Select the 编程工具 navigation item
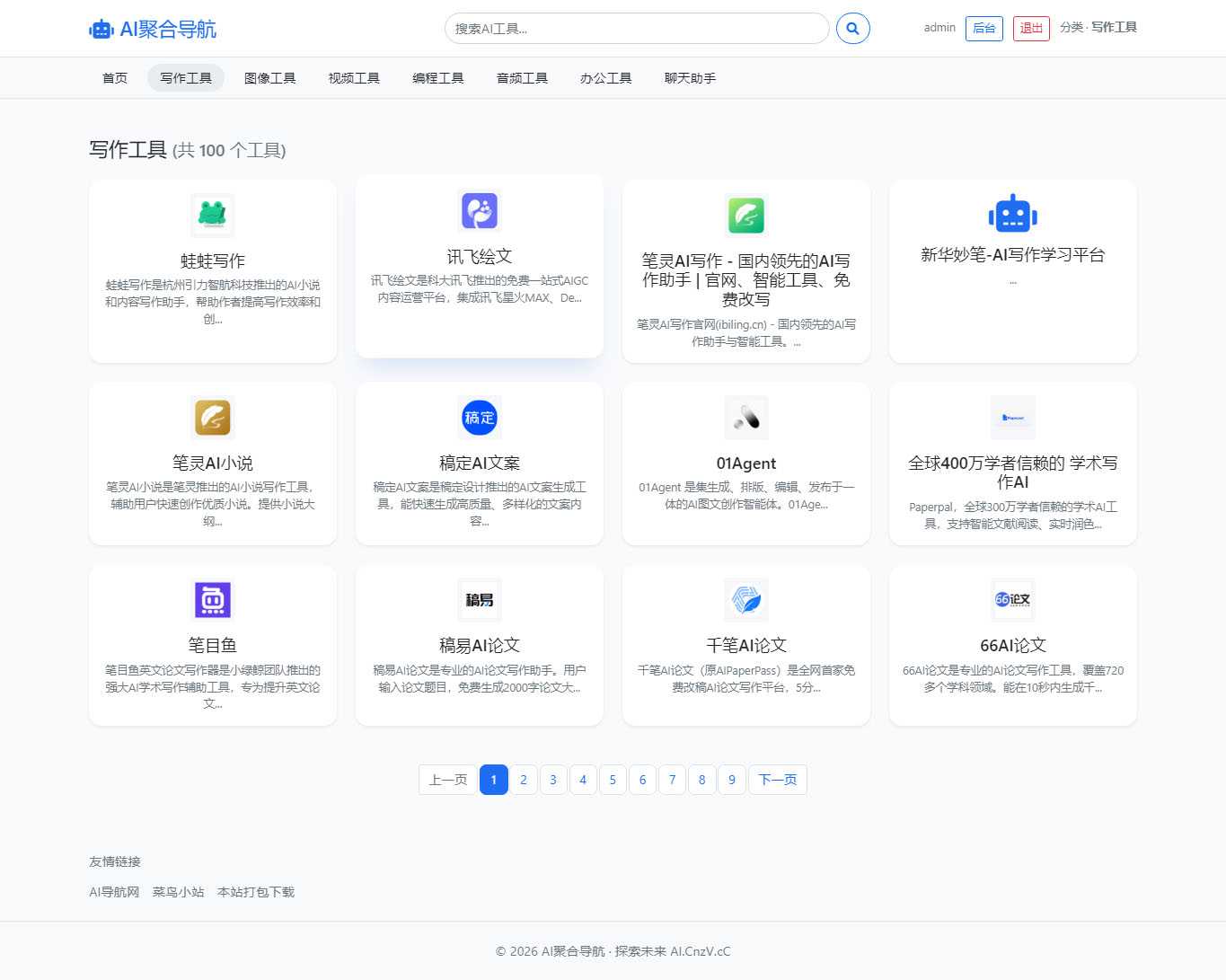 click(437, 78)
